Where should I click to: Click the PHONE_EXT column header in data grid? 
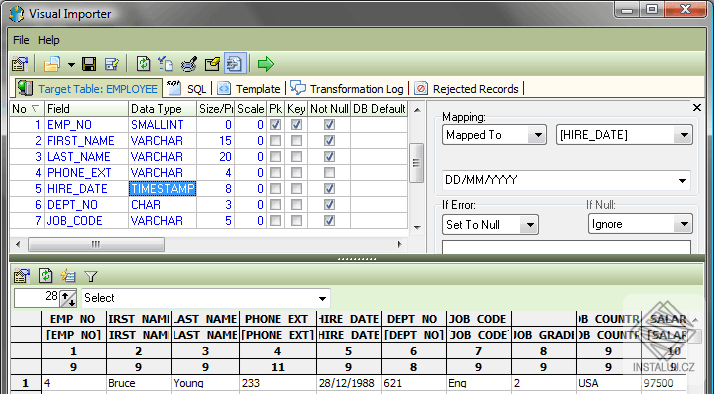[277, 319]
